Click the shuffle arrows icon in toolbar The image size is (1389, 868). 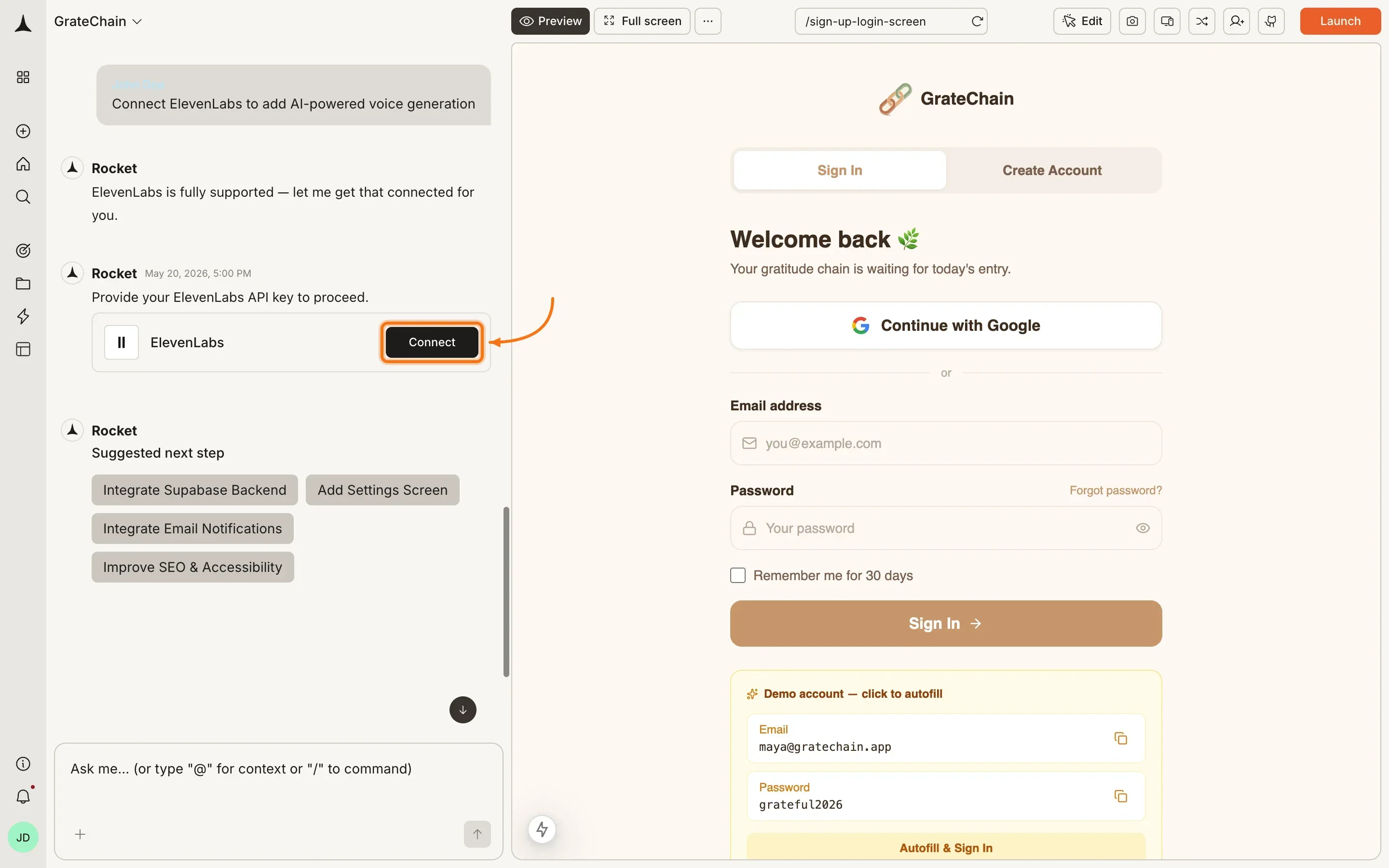point(1201,21)
